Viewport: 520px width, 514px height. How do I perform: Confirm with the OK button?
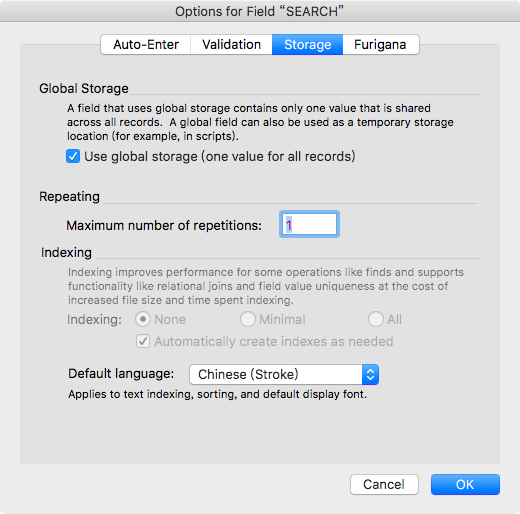[465, 484]
